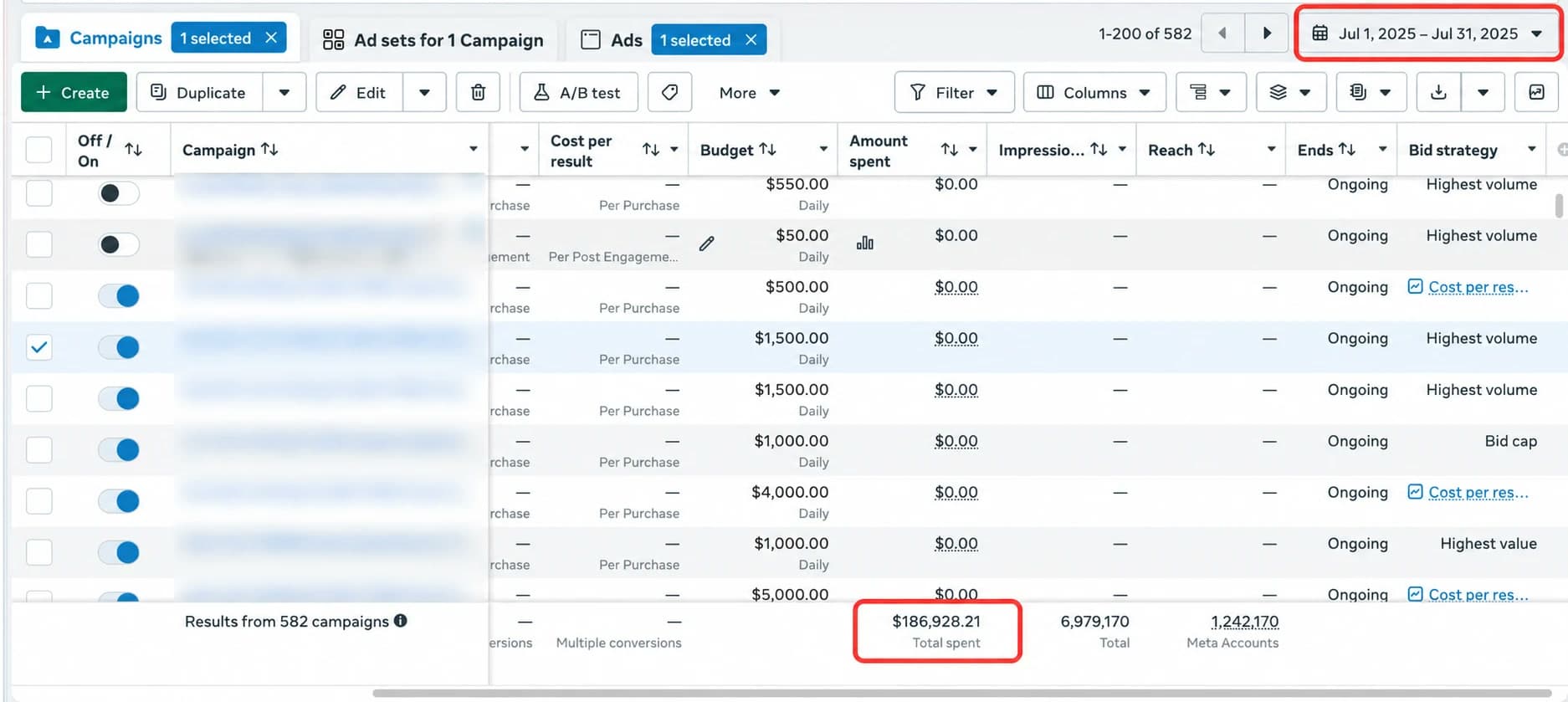Click the horizontal scrollbar at the bottom
Image resolution: width=1568 pixels, height=702 pixels.
coord(962,693)
